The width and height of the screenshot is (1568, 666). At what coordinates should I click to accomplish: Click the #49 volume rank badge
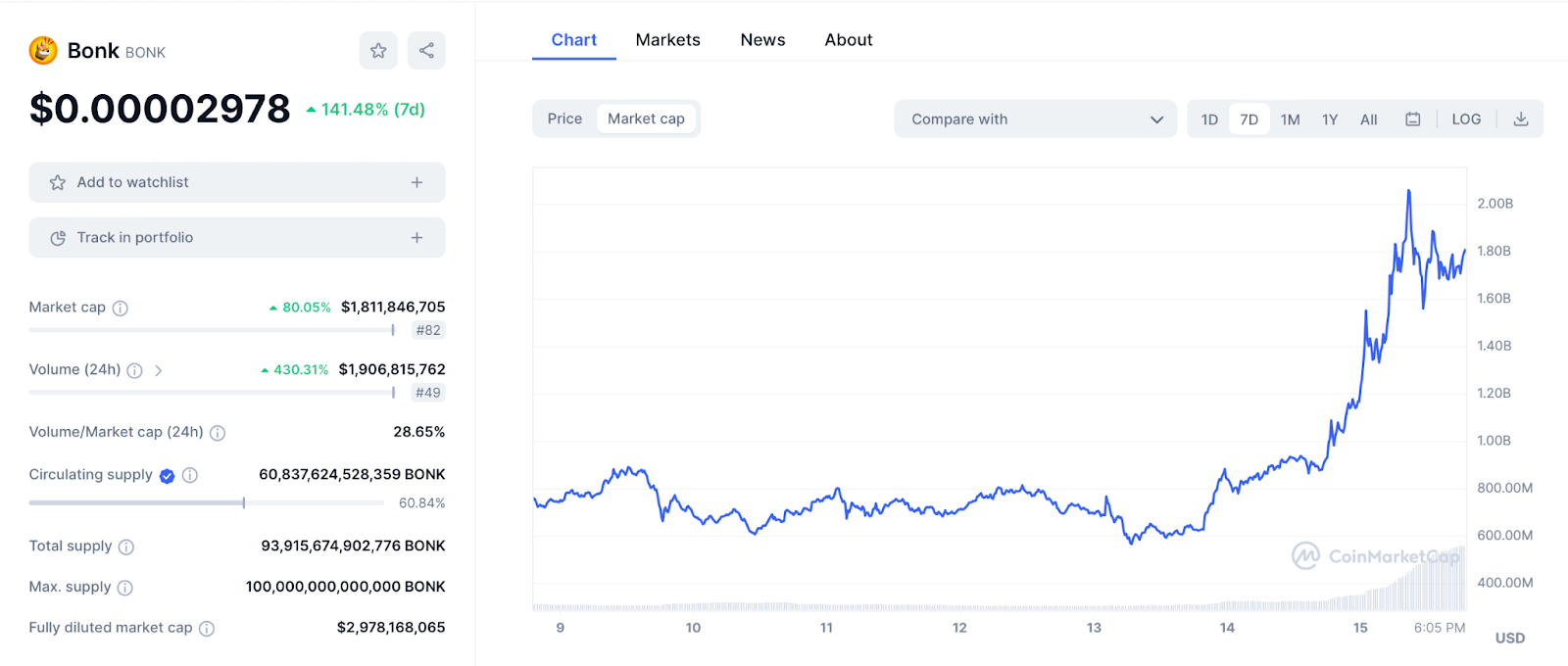tap(428, 393)
